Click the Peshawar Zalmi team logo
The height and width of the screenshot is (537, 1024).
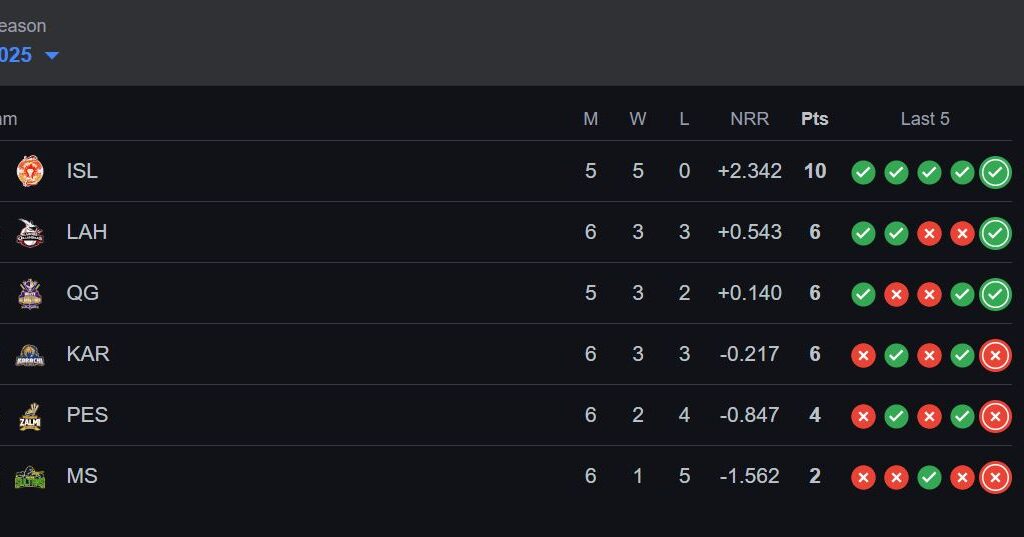click(30, 415)
